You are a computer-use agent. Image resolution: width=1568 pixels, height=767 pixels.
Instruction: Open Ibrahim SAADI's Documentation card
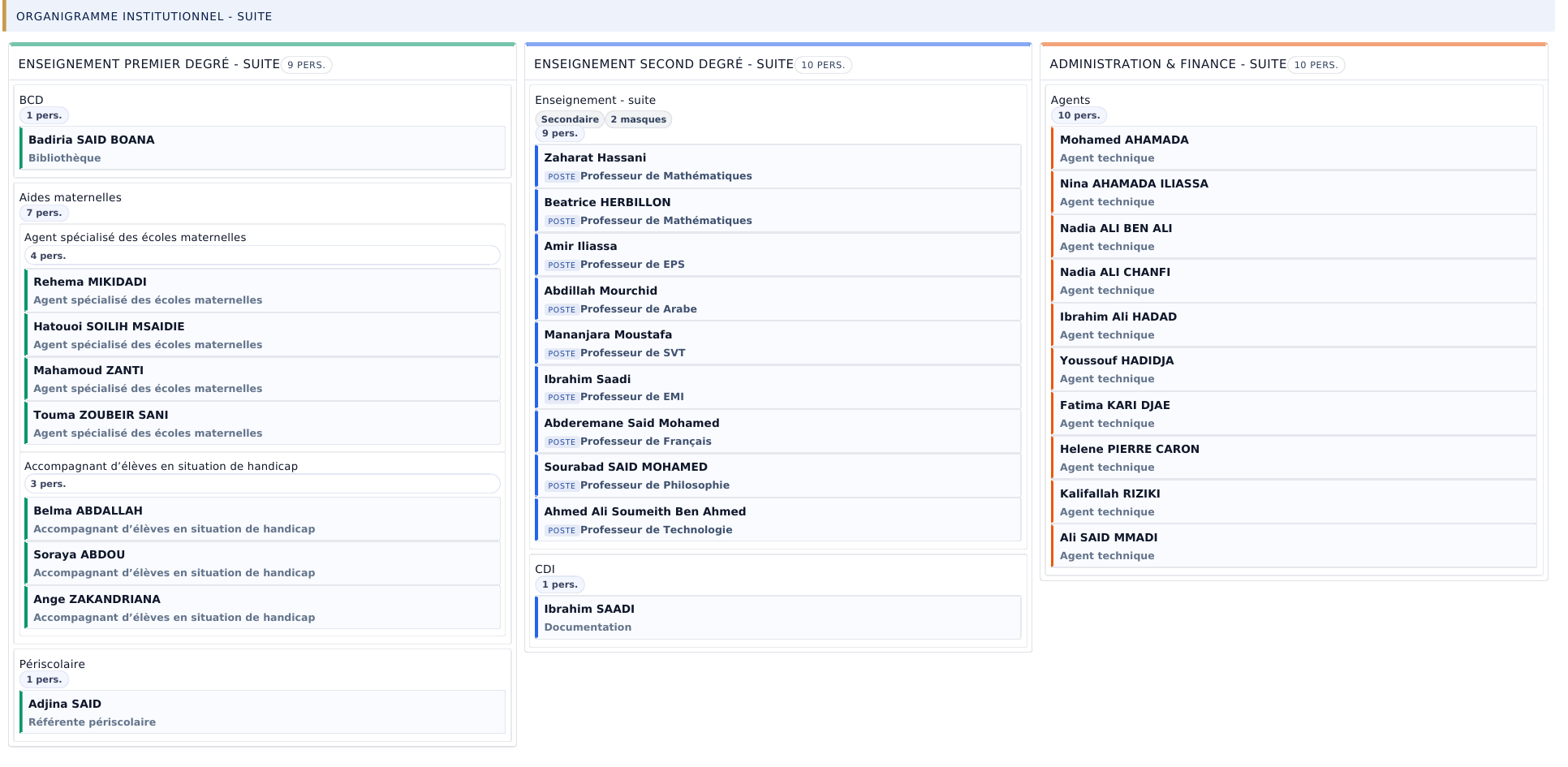(x=778, y=618)
